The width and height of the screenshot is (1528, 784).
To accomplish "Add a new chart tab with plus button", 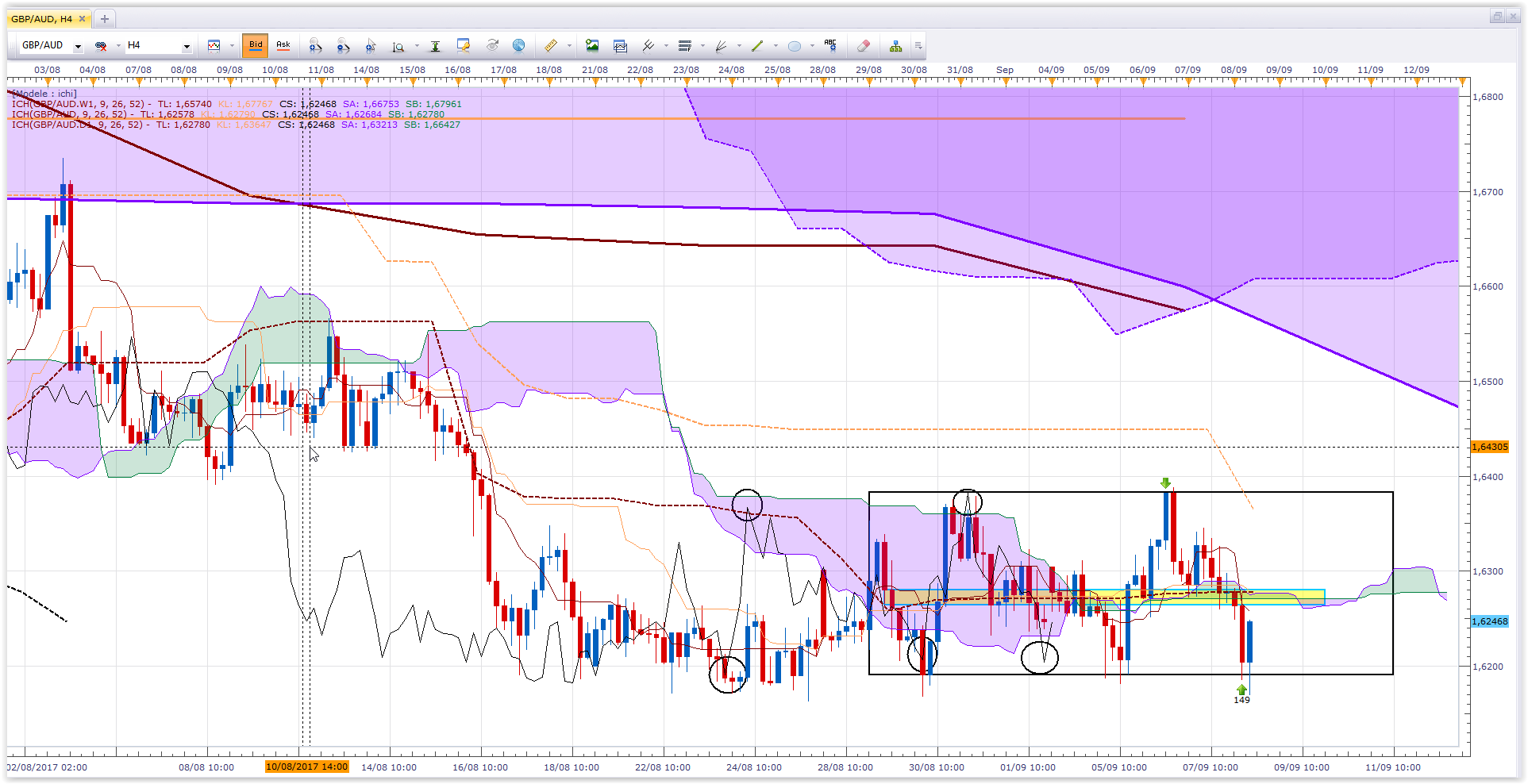I will click(x=104, y=18).
